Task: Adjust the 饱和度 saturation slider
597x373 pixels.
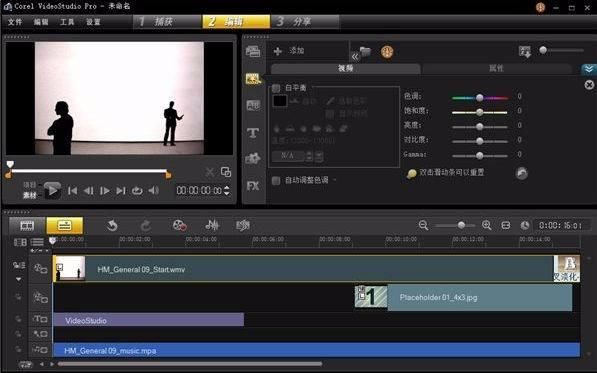Action: [x=480, y=112]
